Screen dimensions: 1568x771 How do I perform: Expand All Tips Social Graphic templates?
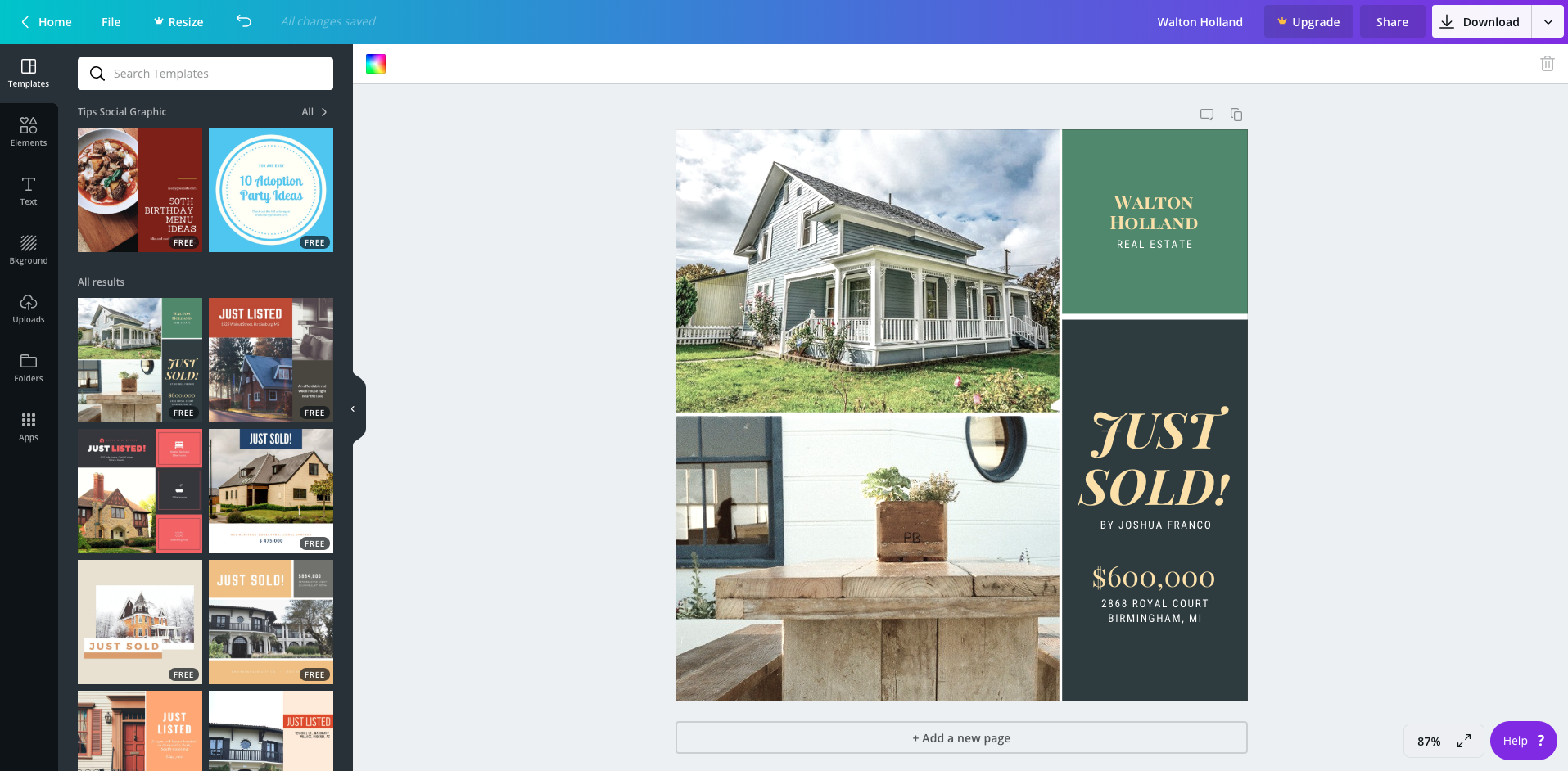pyautogui.click(x=314, y=112)
